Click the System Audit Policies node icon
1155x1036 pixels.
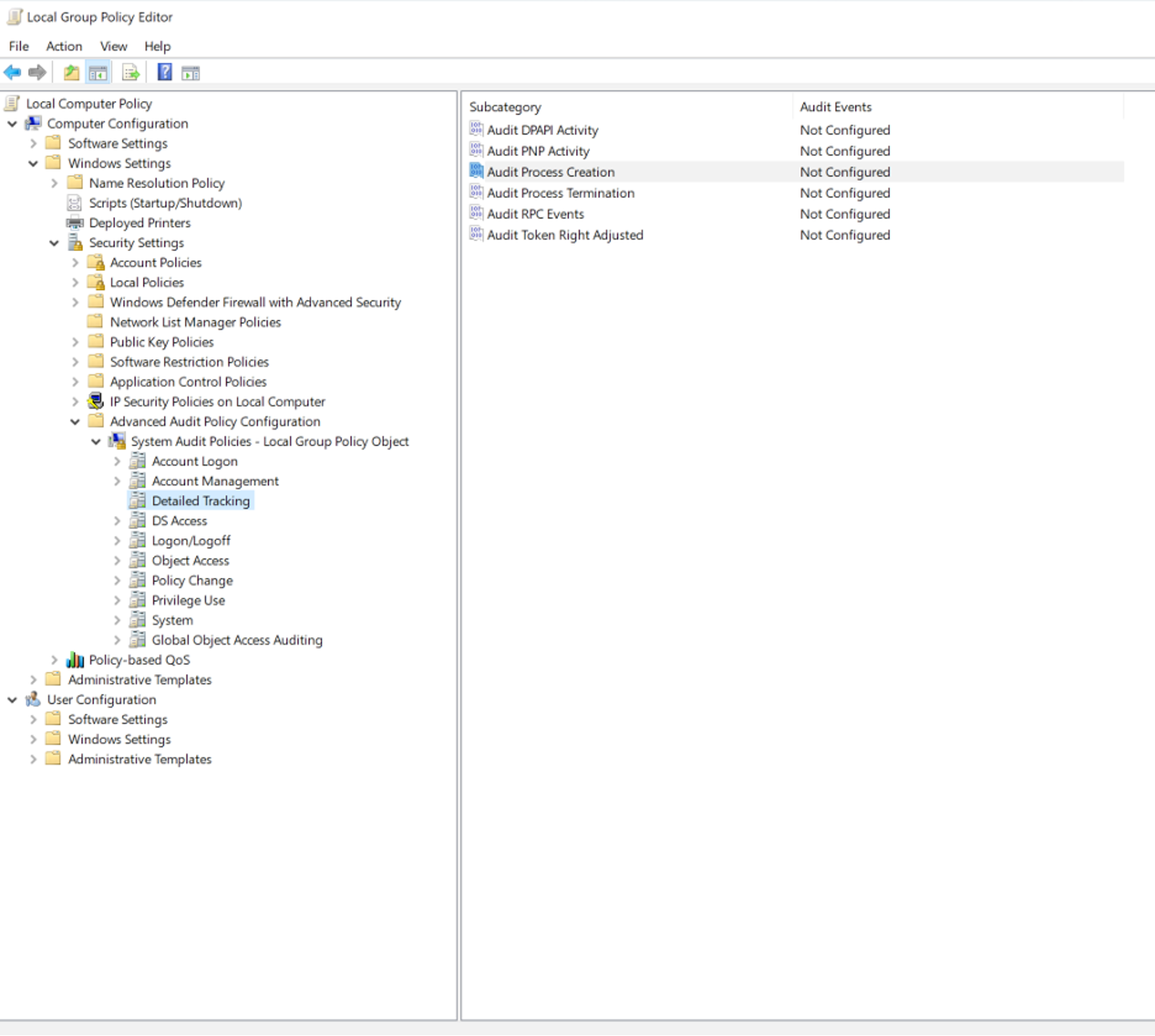117,441
